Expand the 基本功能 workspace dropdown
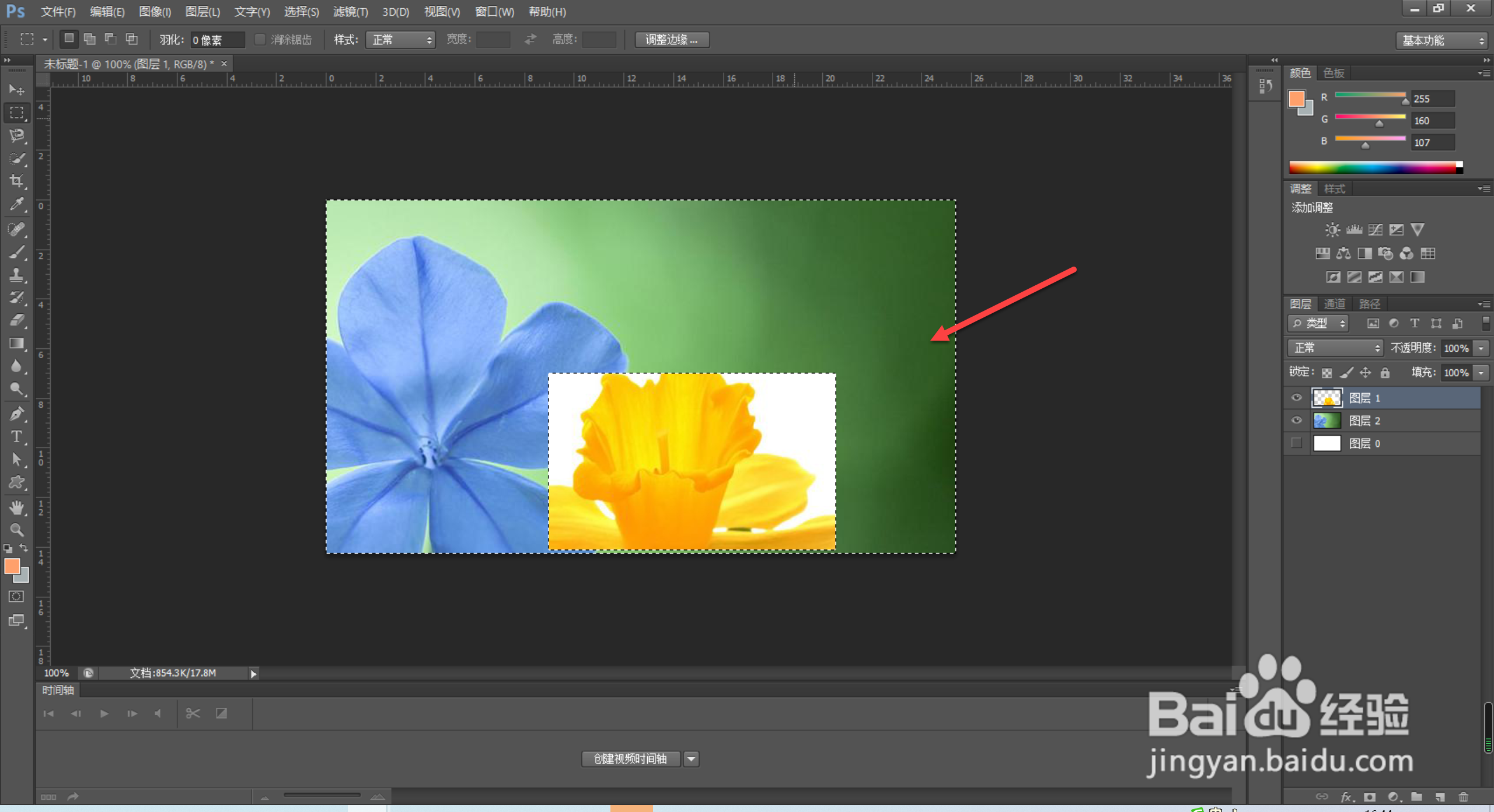The width and height of the screenshot is (1494, 812). [x=1441, y=40]
